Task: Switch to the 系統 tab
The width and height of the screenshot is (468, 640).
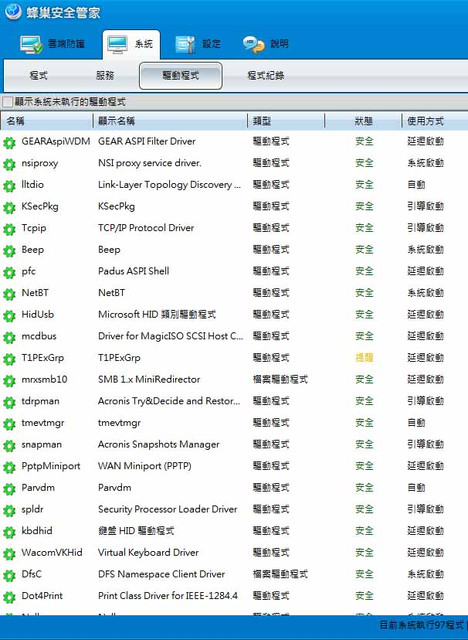Action: coord(131,44)
